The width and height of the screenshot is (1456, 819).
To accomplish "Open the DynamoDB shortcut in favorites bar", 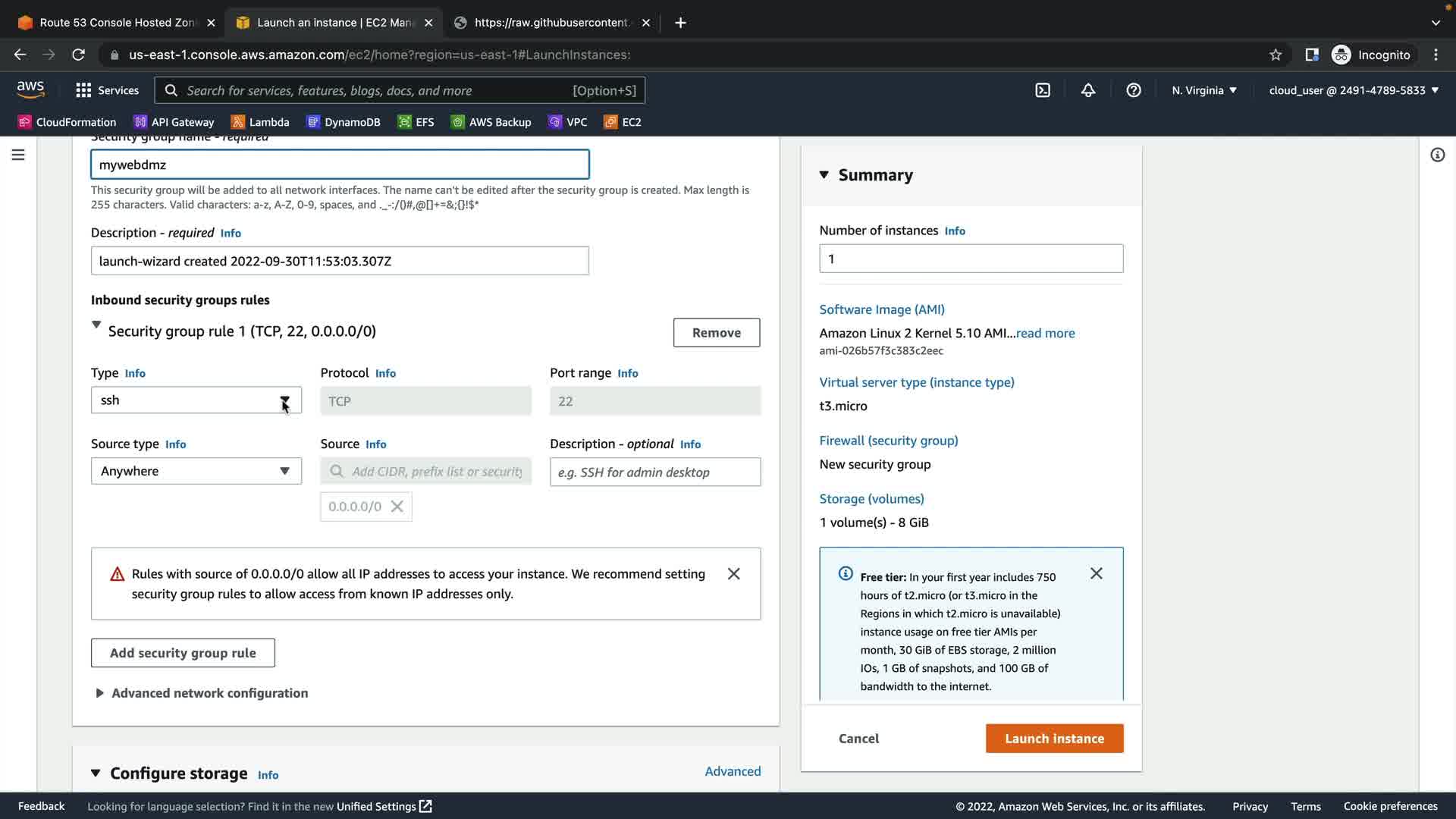I will (344, 122).
